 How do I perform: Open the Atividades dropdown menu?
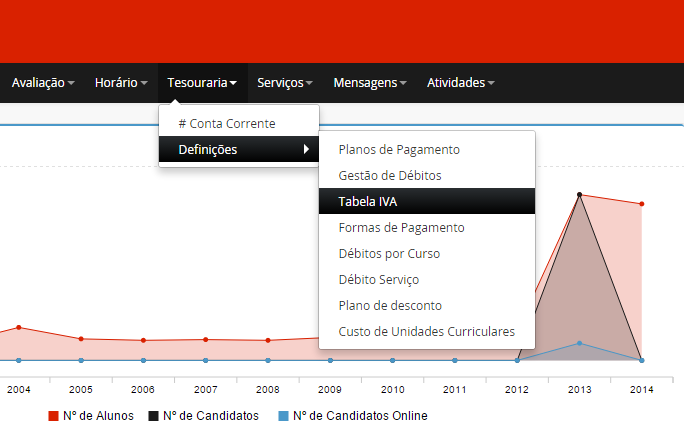(x=460, y=83)
